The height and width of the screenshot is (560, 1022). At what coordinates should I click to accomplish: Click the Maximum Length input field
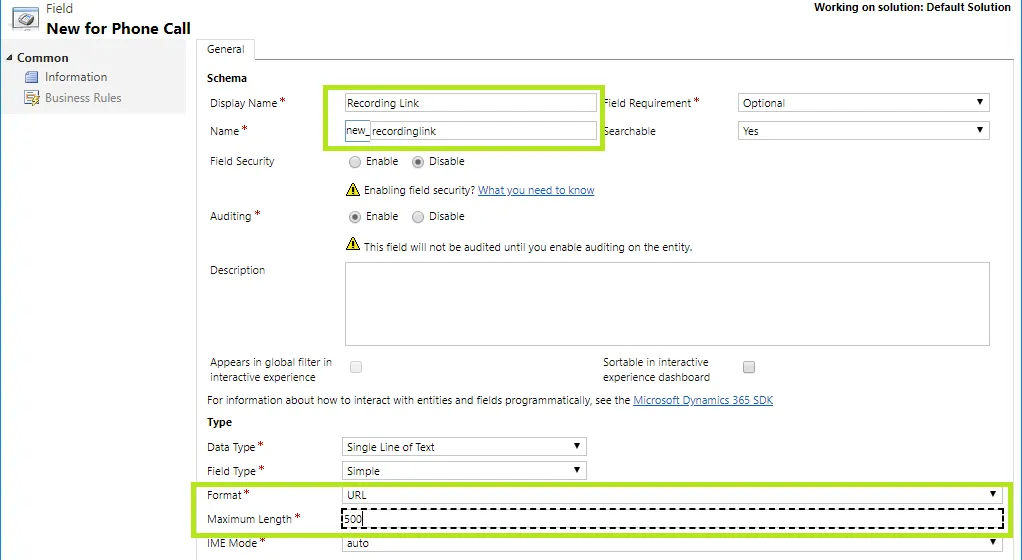(x=672, y=519)
